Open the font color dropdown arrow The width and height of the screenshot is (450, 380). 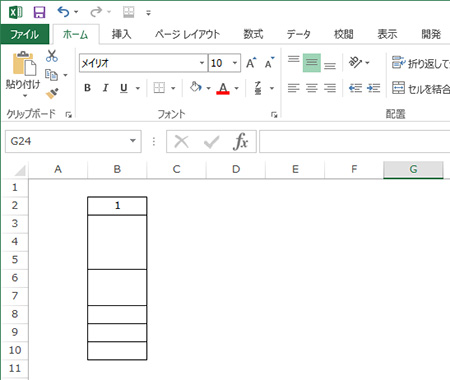pyautogui.click(x=237, y=88)
